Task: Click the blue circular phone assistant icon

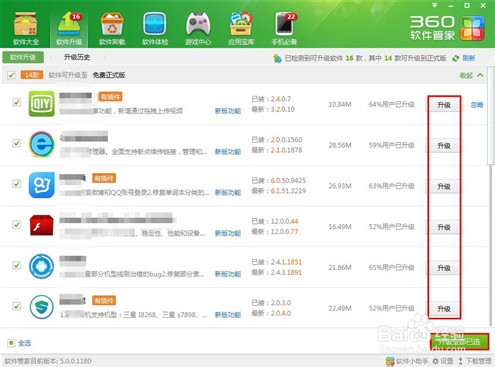Action: click(x=41, y=266)
